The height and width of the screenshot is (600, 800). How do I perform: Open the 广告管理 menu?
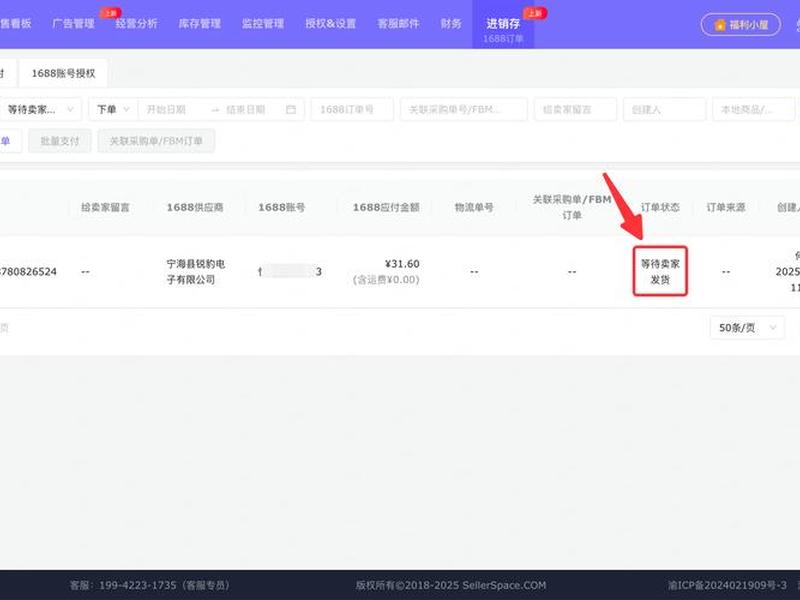73,23
